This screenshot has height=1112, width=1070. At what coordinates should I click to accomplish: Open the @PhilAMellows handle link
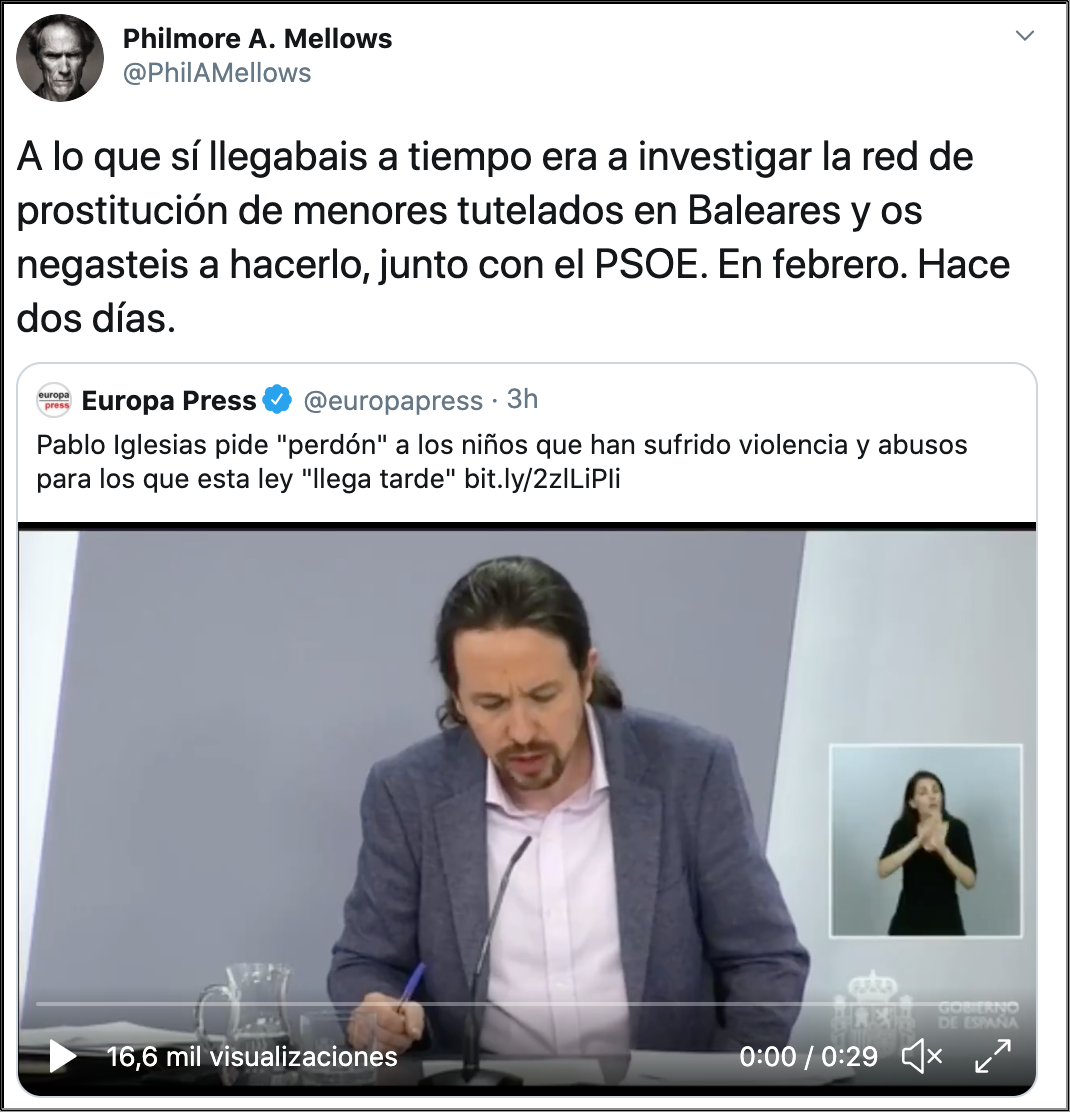(217, 73)
